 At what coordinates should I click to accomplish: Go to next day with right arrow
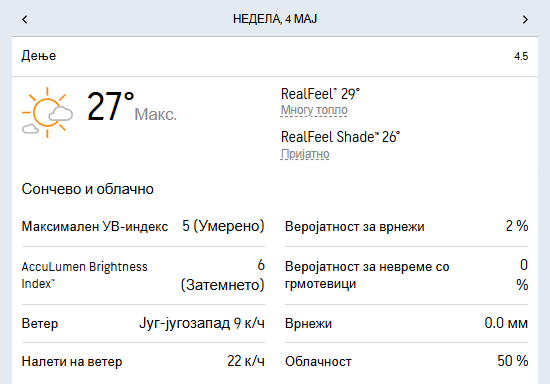525,19
